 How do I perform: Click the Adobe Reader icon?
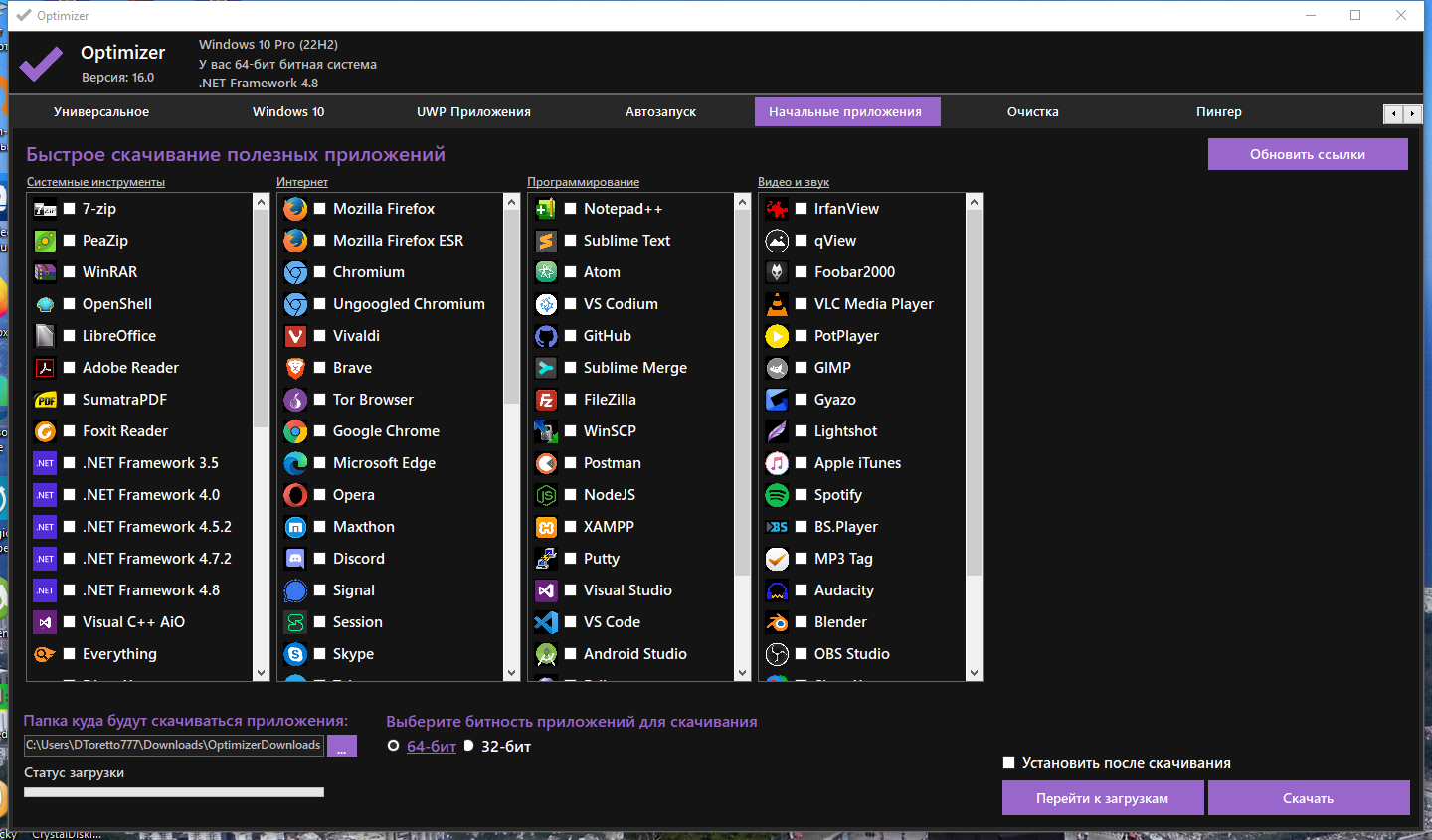pyautogui.click(x=45, y=368)
